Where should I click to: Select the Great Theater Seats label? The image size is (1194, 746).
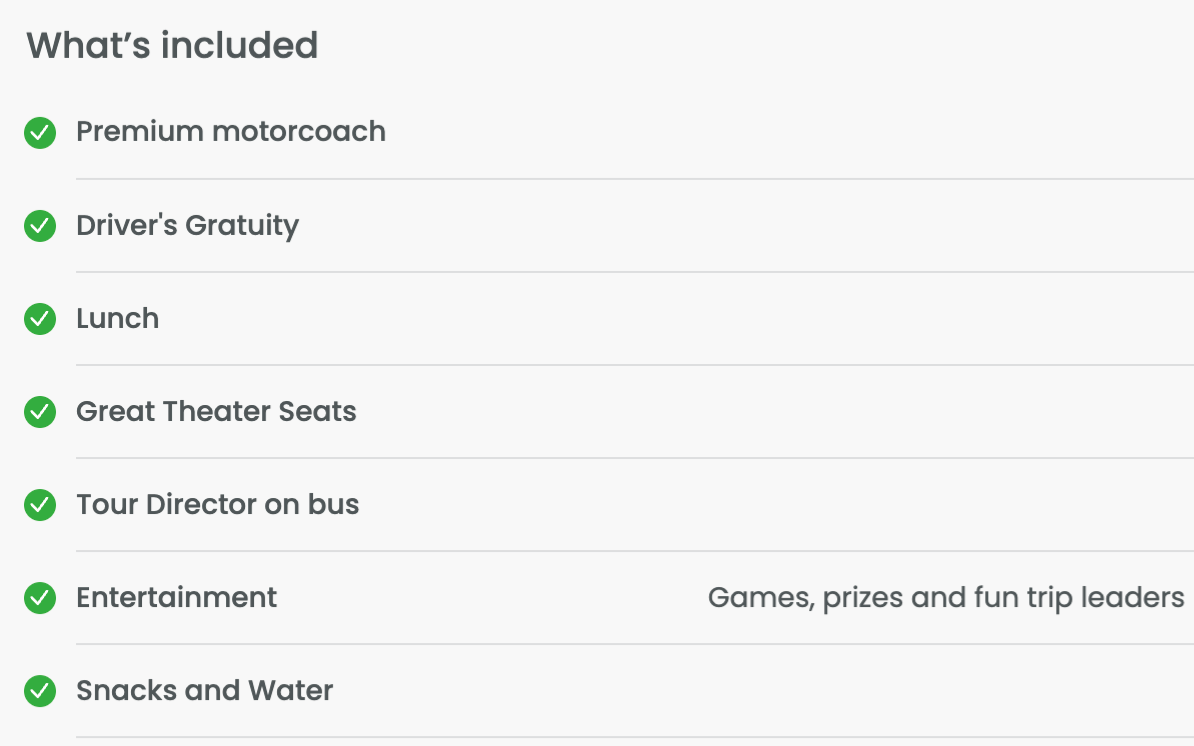(x=216, y=412)
